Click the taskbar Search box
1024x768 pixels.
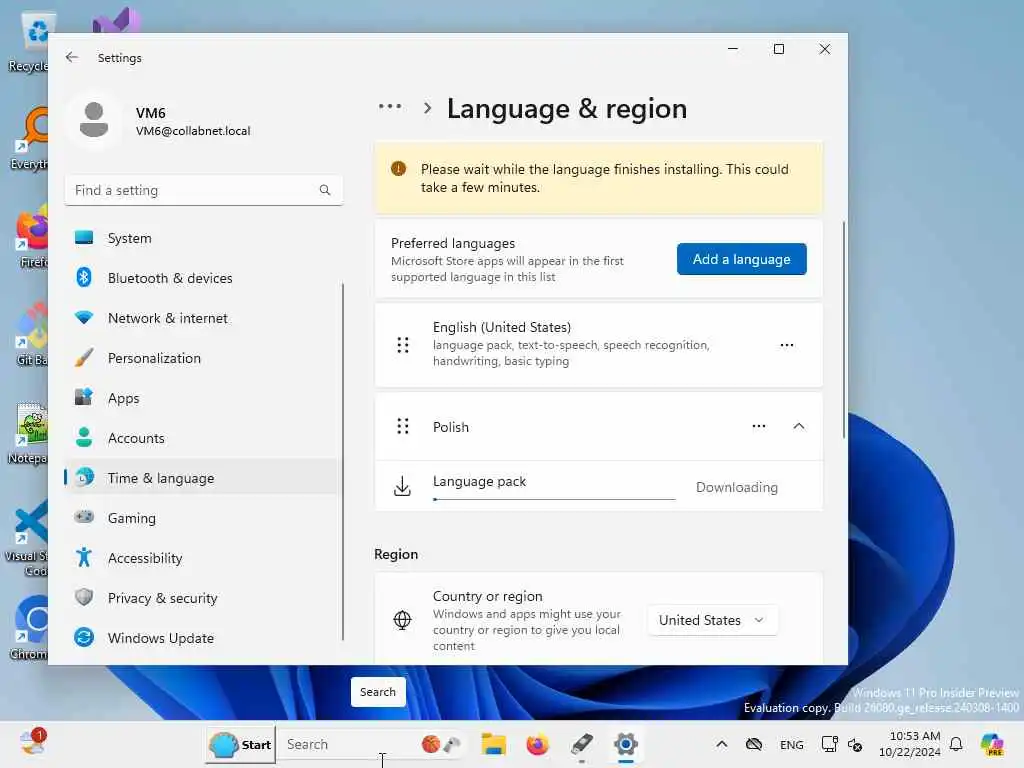click(x=370, y=744)
